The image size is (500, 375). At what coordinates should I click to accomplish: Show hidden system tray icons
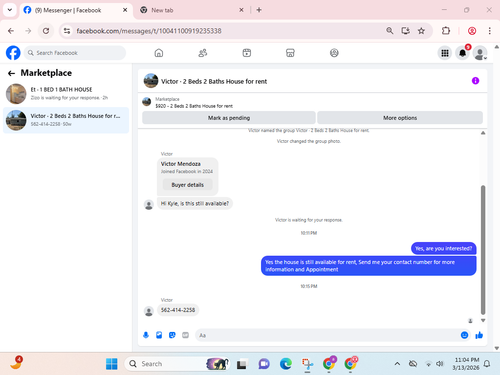click(397, 364)
